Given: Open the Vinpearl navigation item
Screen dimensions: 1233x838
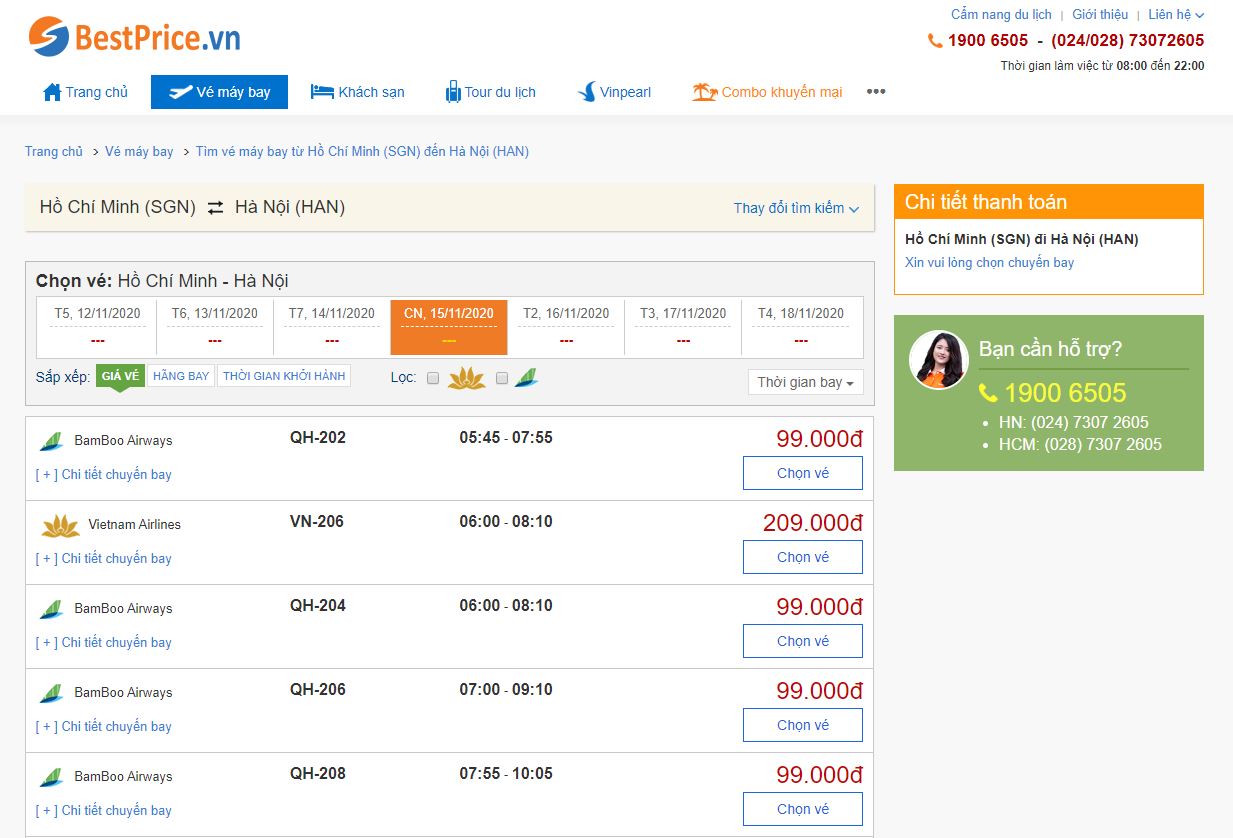Looking at the screenshot, I should pyautogui.click(x=614, y=92).
